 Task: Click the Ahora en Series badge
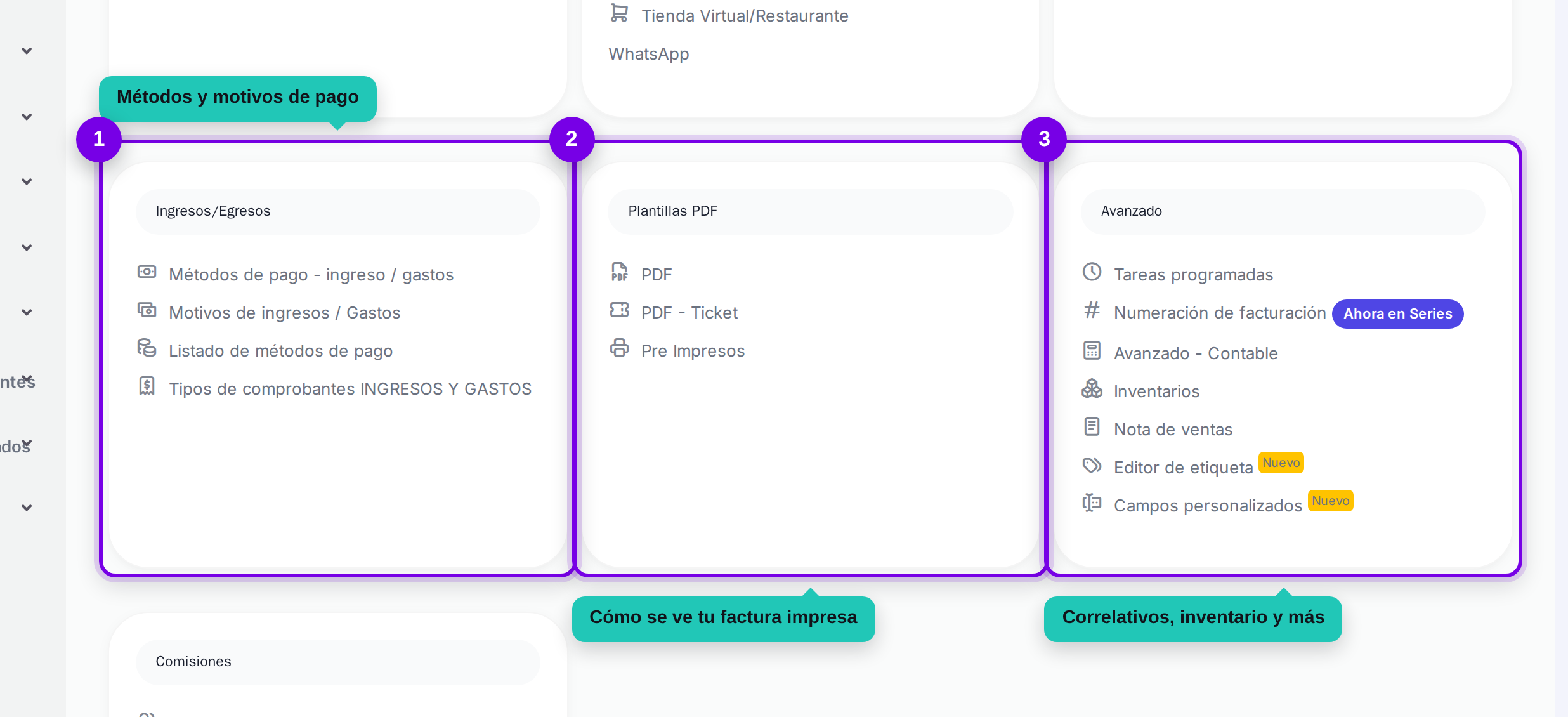coord(1397,314)
